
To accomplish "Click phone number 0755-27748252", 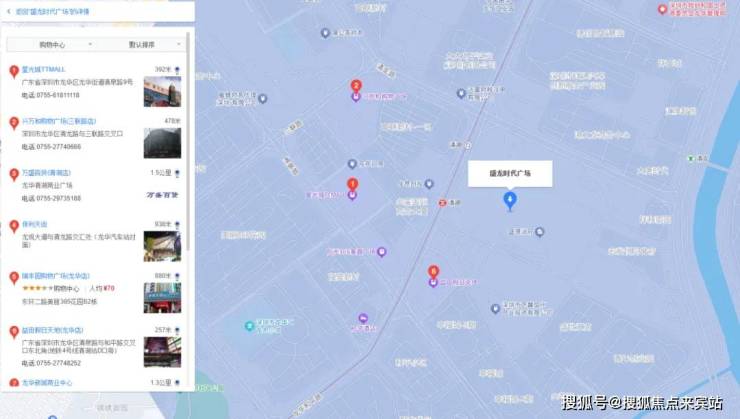I will [x=59, y=363].
